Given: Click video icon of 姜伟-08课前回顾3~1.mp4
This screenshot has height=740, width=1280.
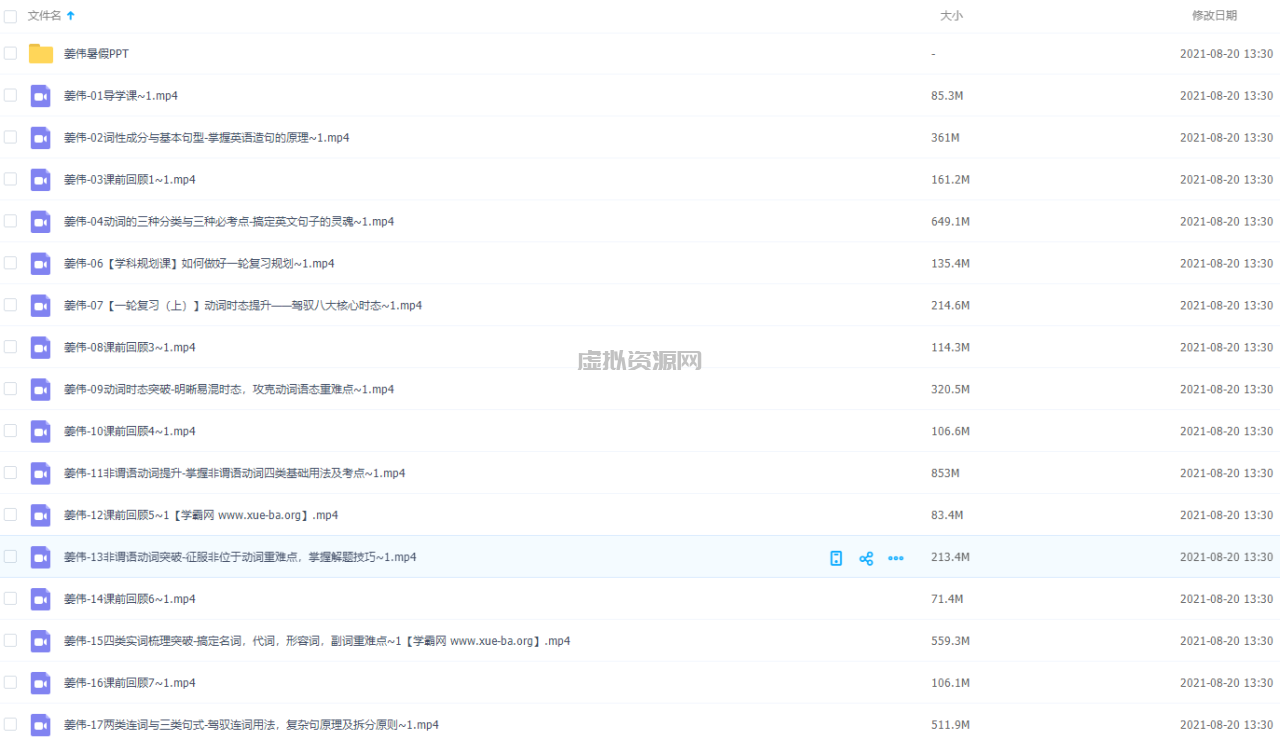Looking at the screenshot, I should [40, 348].
